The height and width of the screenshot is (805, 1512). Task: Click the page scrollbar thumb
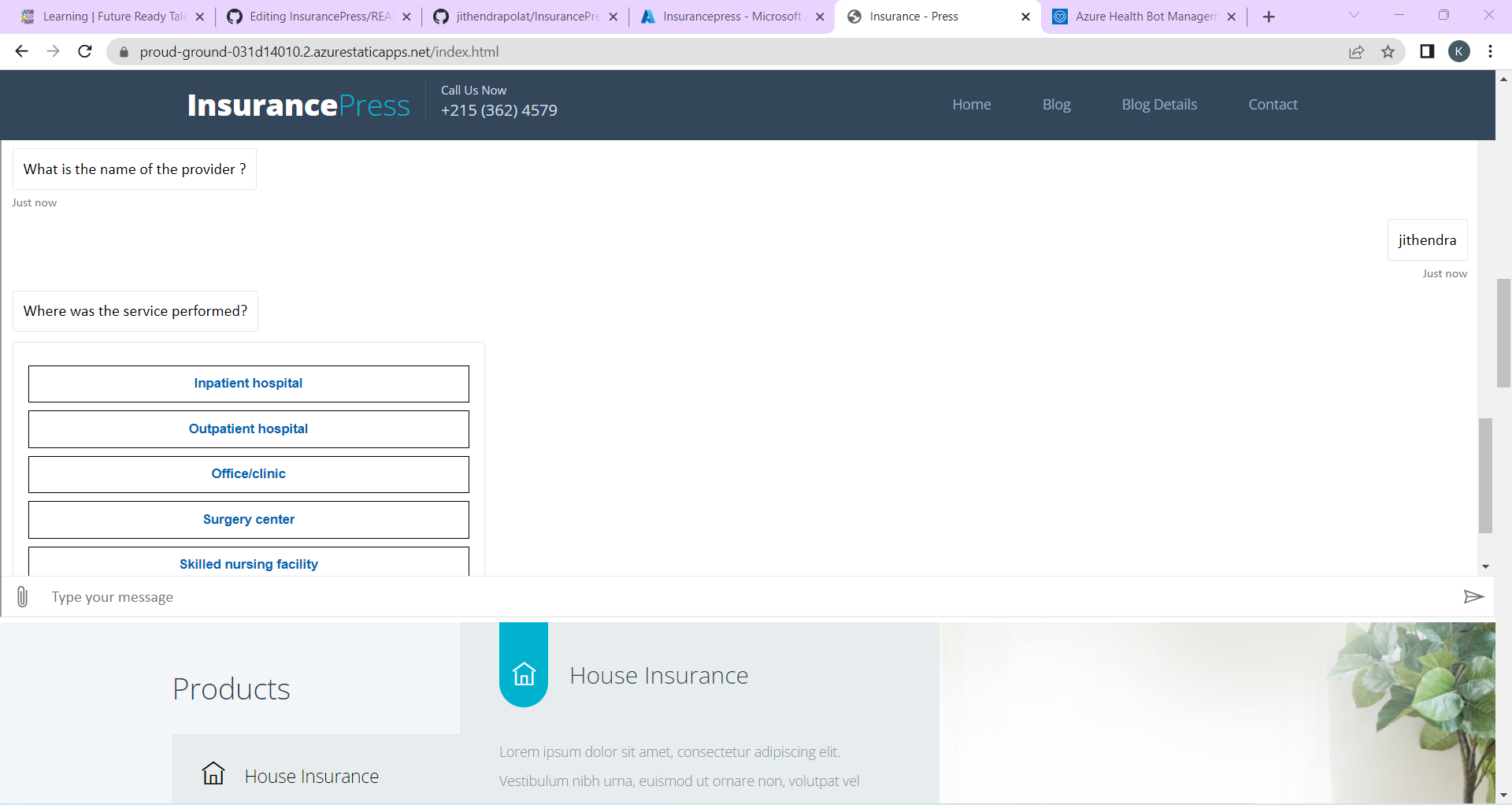(x=1503, y=332)
